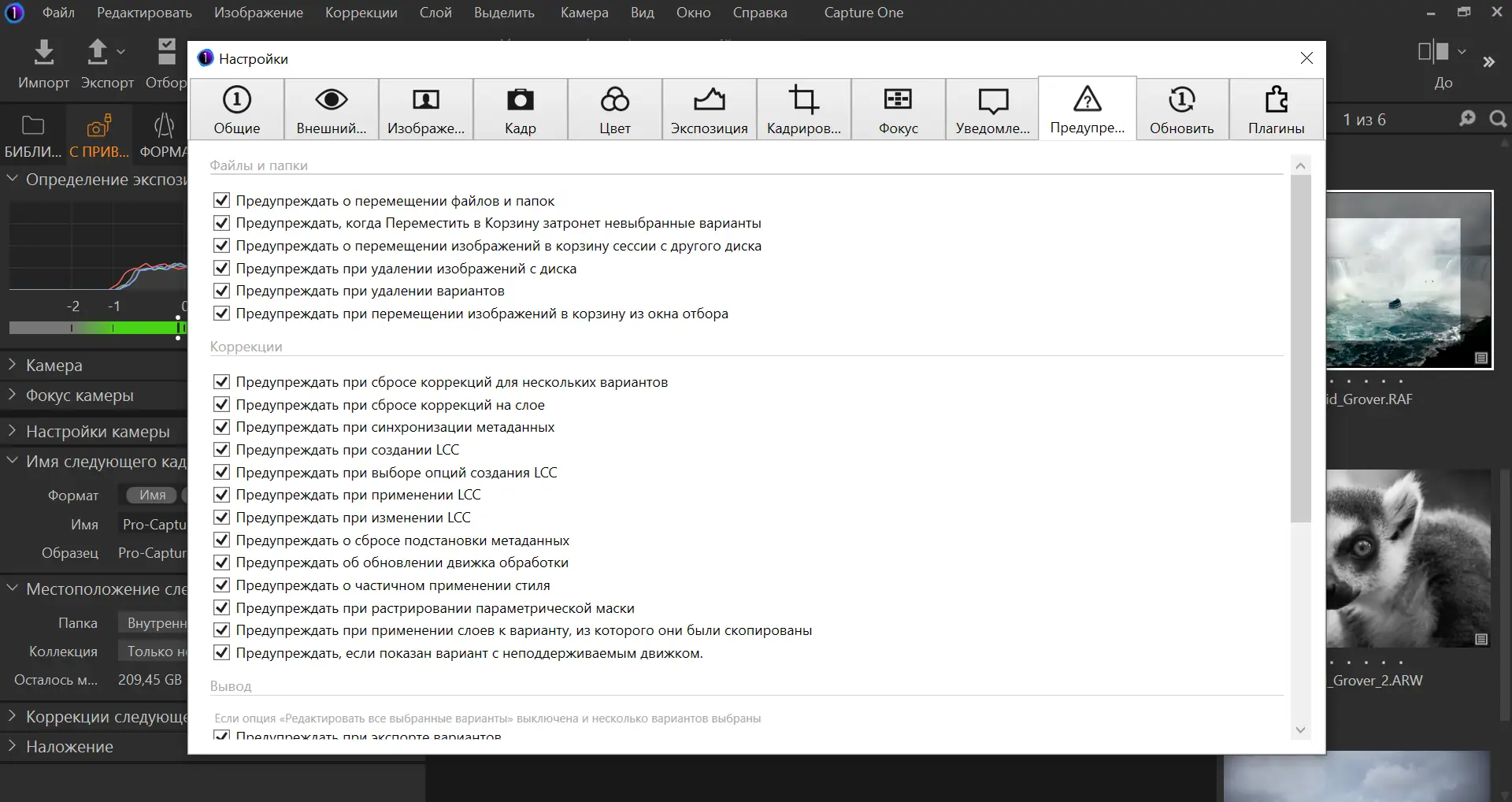Viewport: 1512px width, 802px height.
Task: Toggle warning when deleting variants
Action: 222,291
